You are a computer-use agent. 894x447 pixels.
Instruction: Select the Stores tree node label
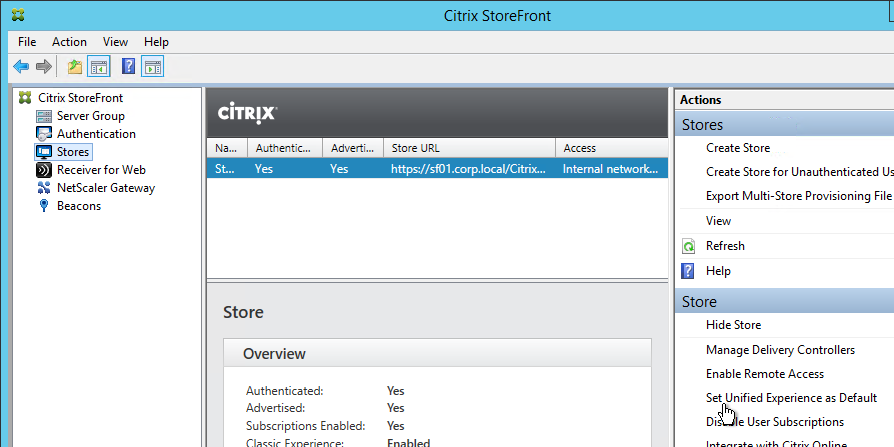click(x=73, y=152)
